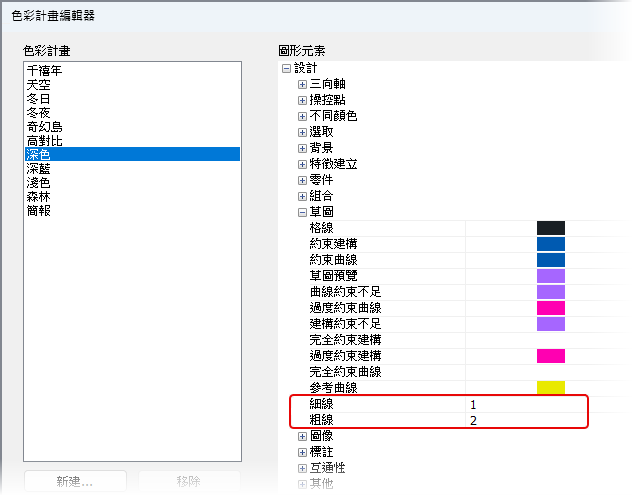Expand the 特徵建立 node
This screenshot has width=633, height=496.
[x=302, y=164]
